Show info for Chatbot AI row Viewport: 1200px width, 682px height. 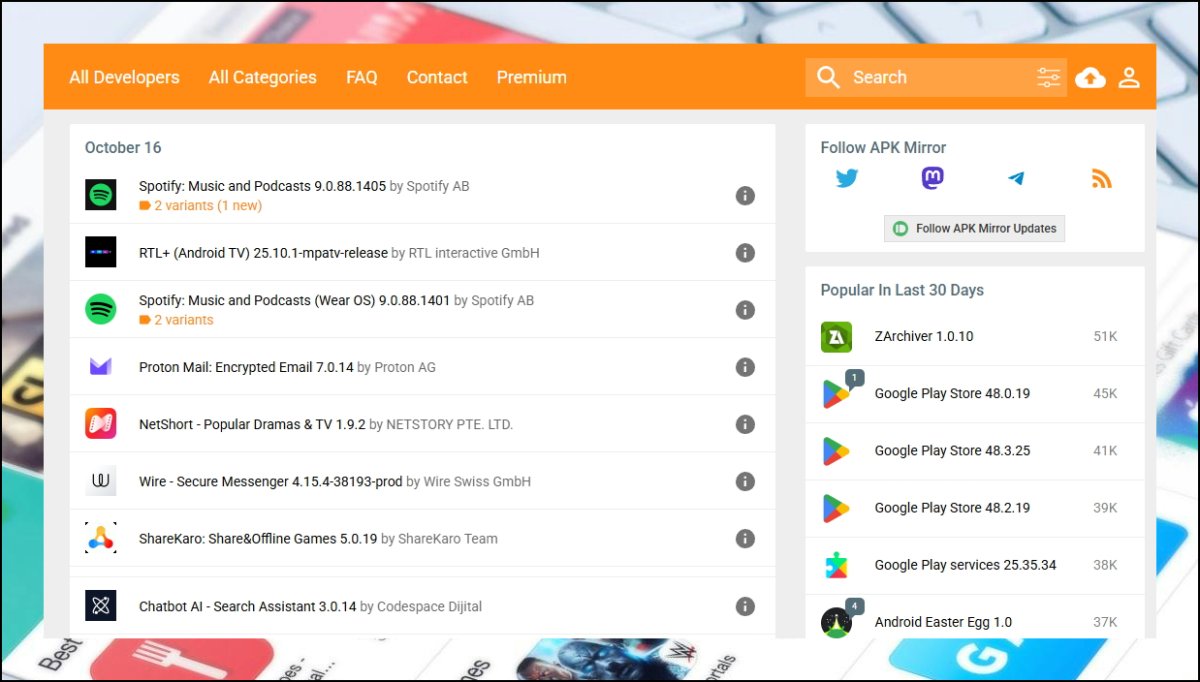click(x=745, y=606)
